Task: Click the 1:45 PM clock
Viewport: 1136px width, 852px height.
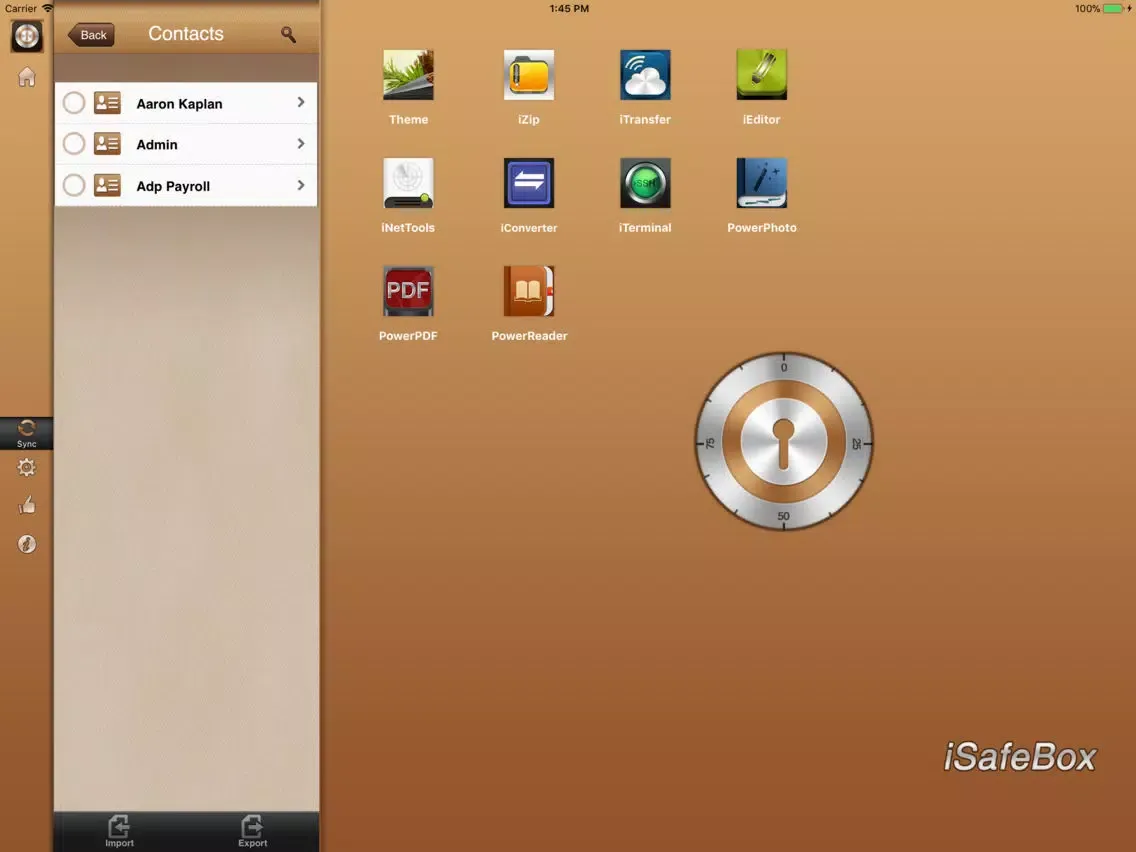Action: coord(569,9)
